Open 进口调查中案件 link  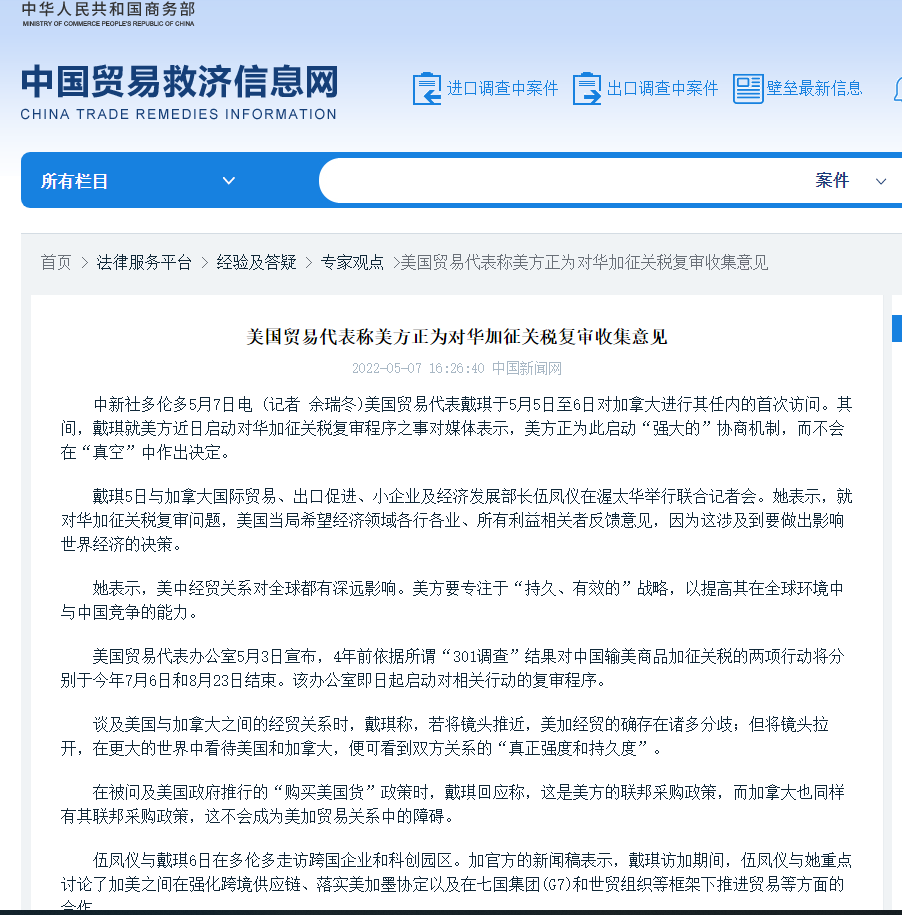coord(502,88)
